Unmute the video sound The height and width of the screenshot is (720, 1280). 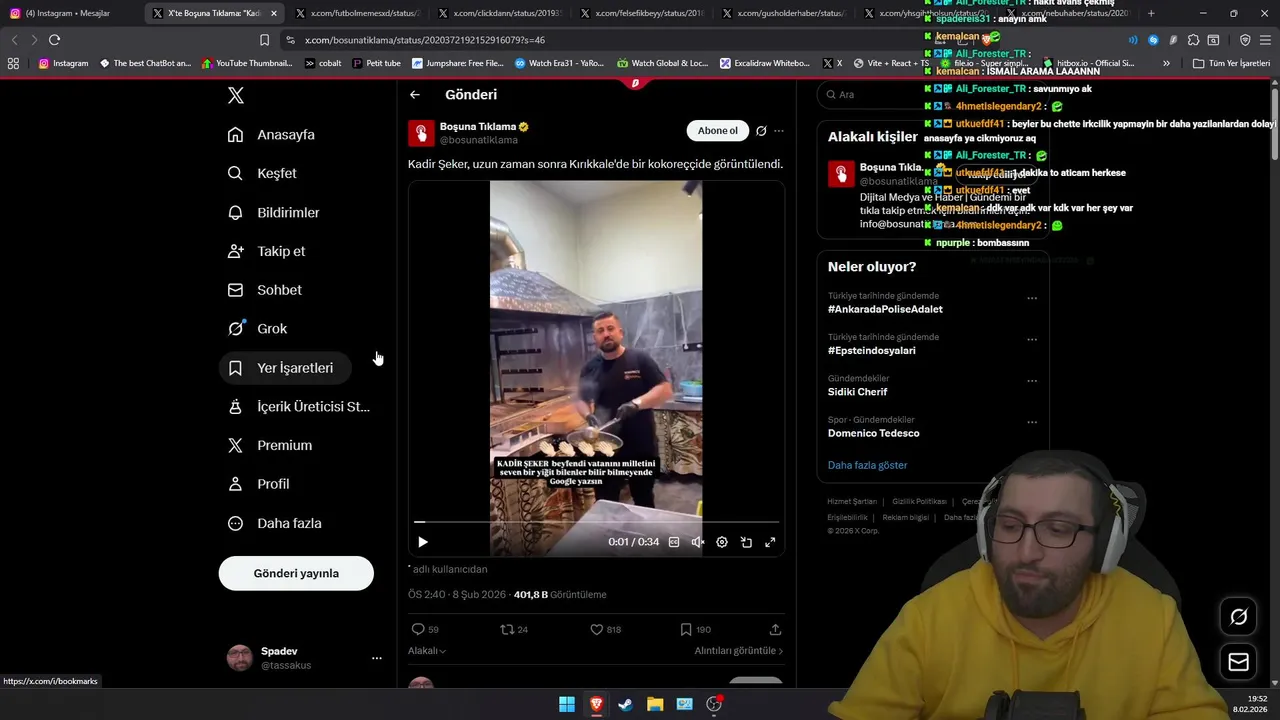tap(698, 542)
